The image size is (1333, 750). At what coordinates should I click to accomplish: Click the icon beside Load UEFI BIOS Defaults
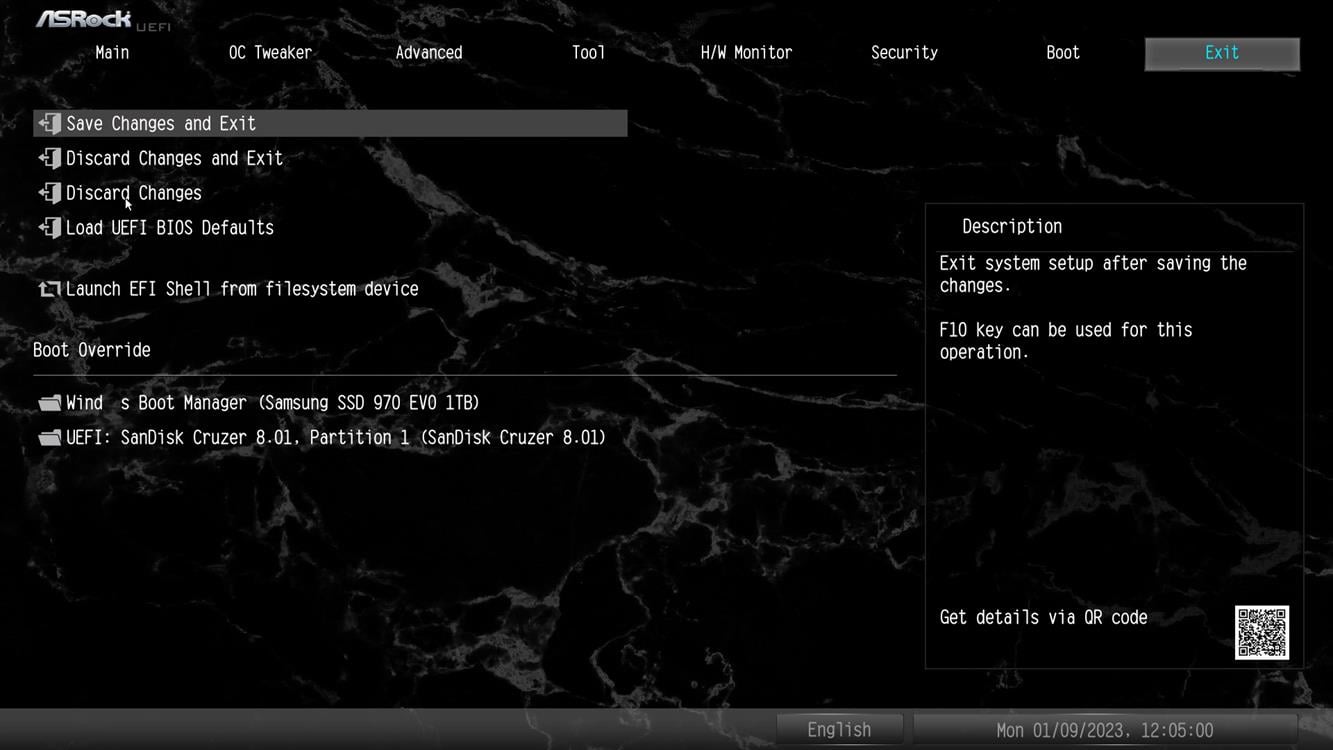[x=49, y=228]
